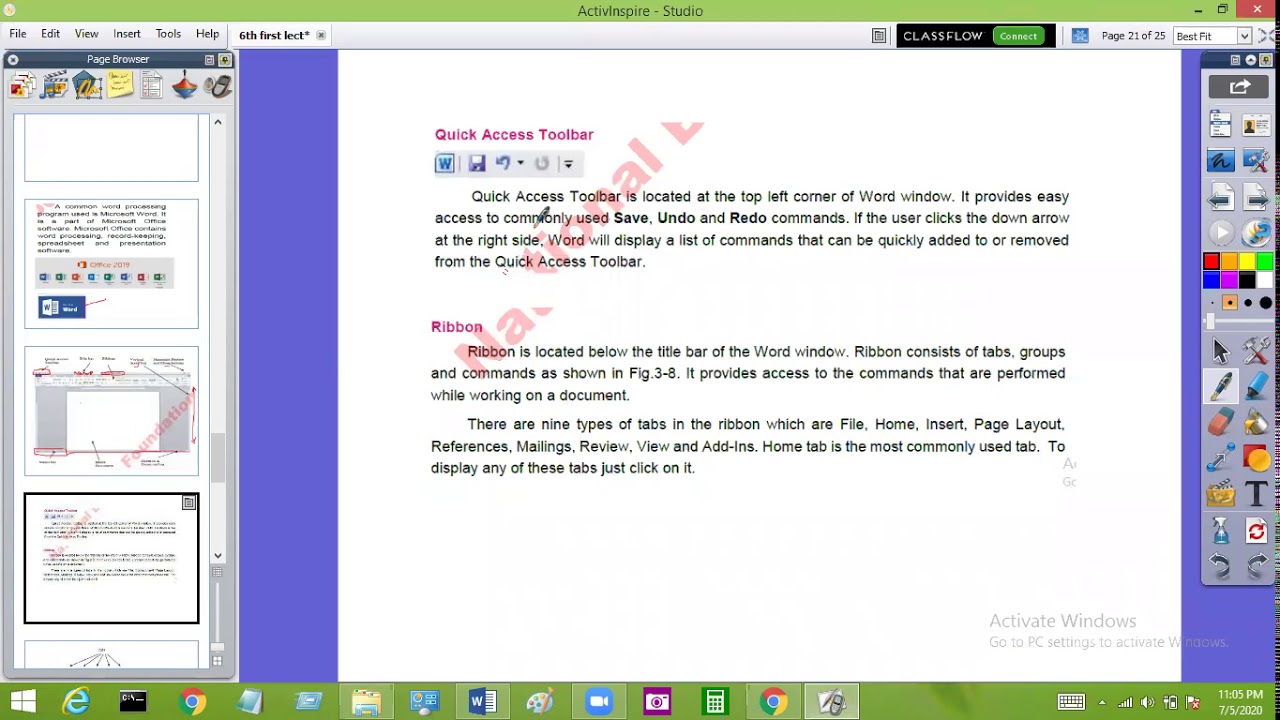
Task: Click the Clear spray bottle tool
Action: click(x=1221, y=531)
